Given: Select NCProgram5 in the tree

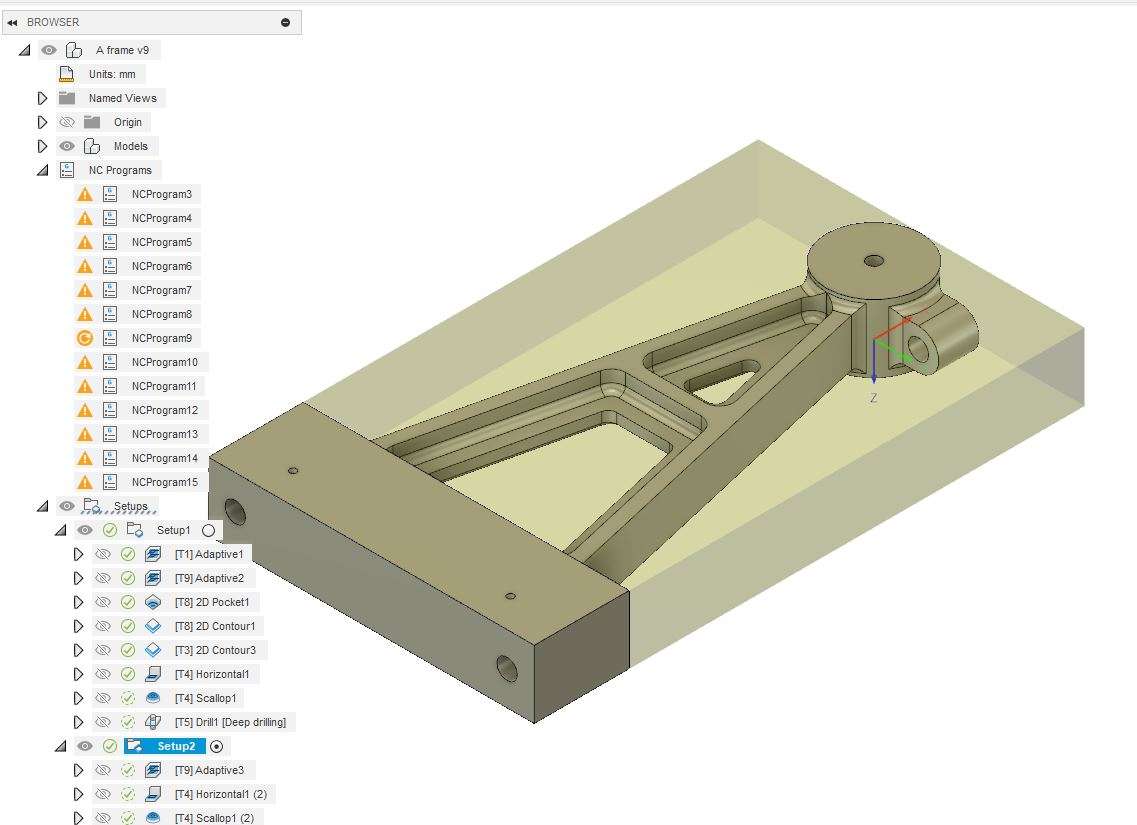Looking at the screenshot, I should 162,242.
